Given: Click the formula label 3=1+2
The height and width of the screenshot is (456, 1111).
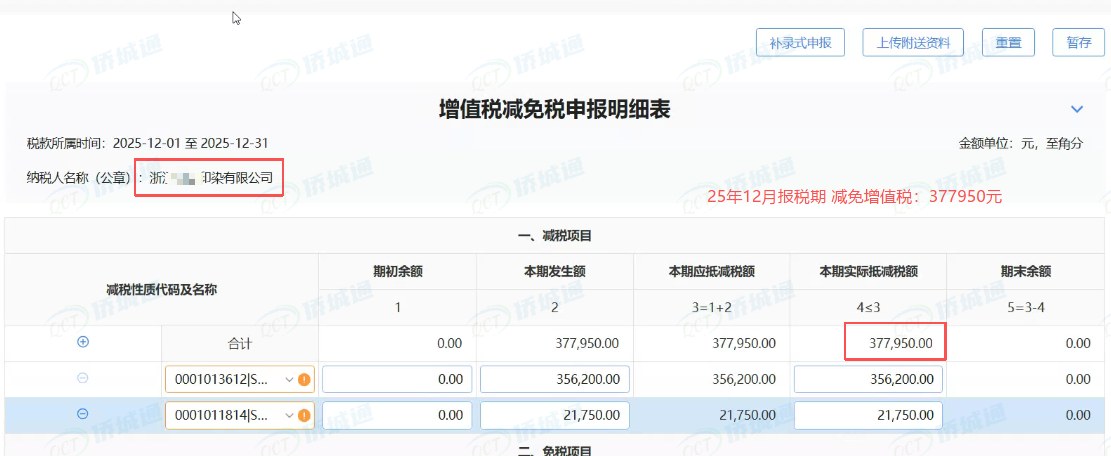Looking at the screenshot, I should pyautogui.click(x=712, y=308).
